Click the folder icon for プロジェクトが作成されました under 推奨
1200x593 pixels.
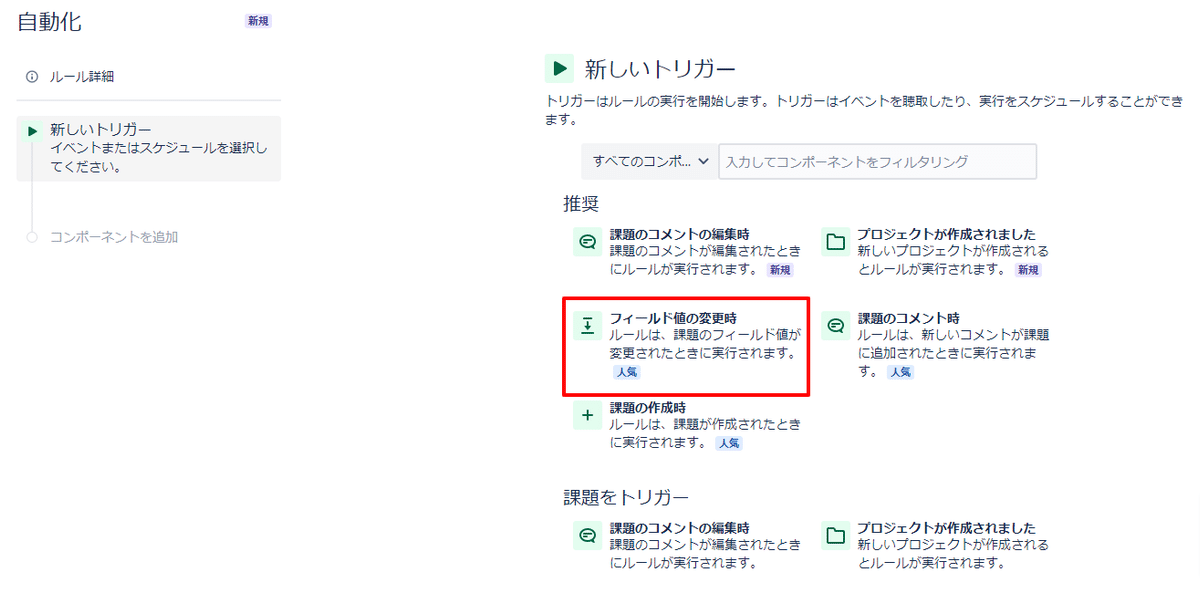coord(834,242)
